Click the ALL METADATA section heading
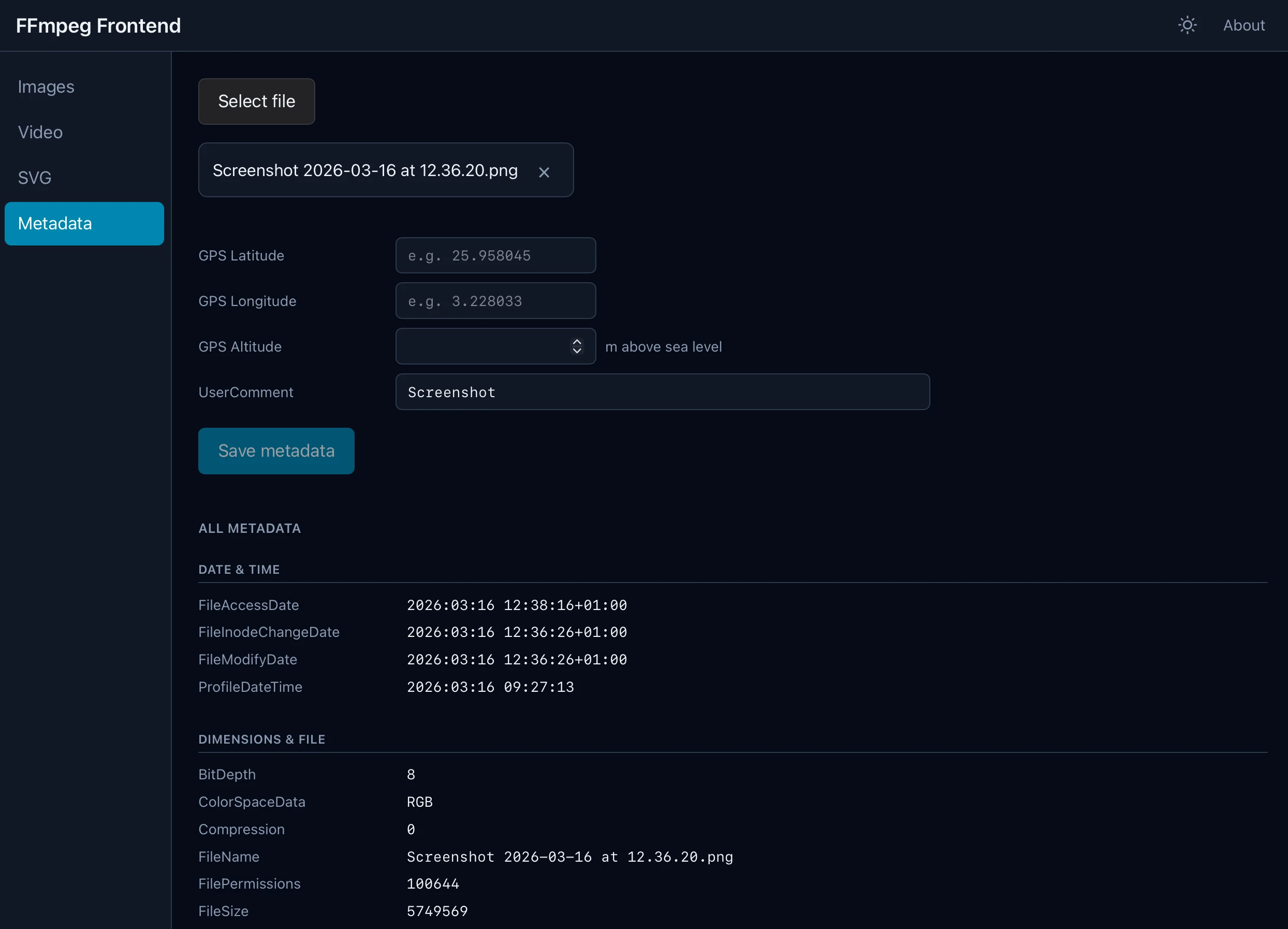The width and height of the screenshot is (1288, 929). pos(250,528)
